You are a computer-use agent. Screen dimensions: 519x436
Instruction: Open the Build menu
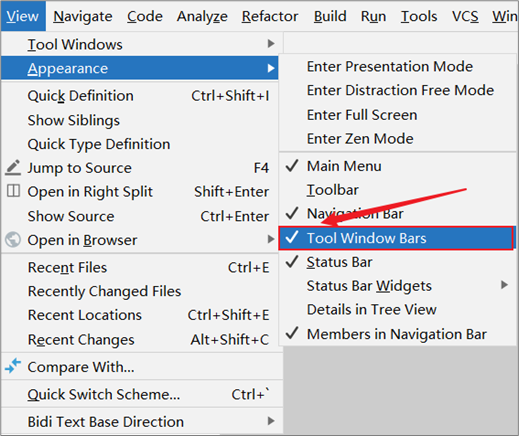click(330, 16)
